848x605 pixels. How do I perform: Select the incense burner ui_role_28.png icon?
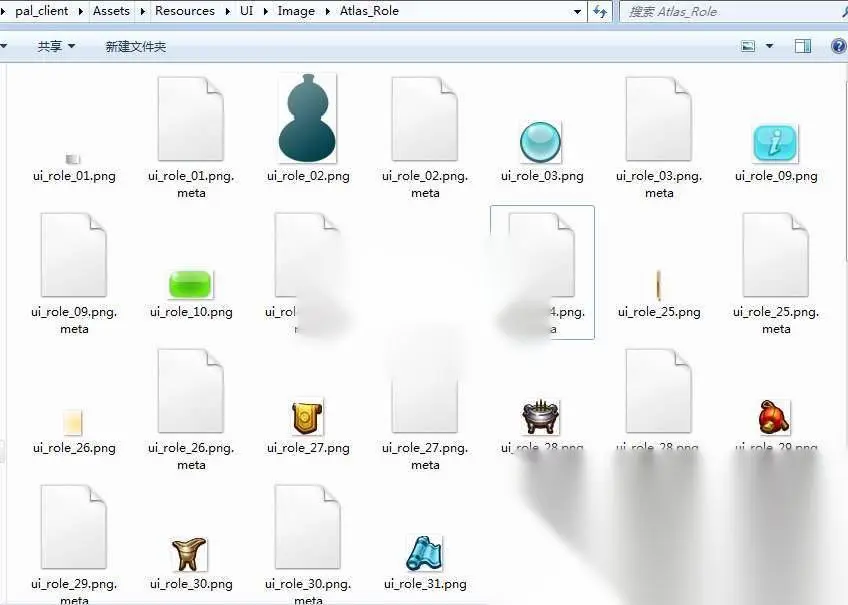point(540,417)
